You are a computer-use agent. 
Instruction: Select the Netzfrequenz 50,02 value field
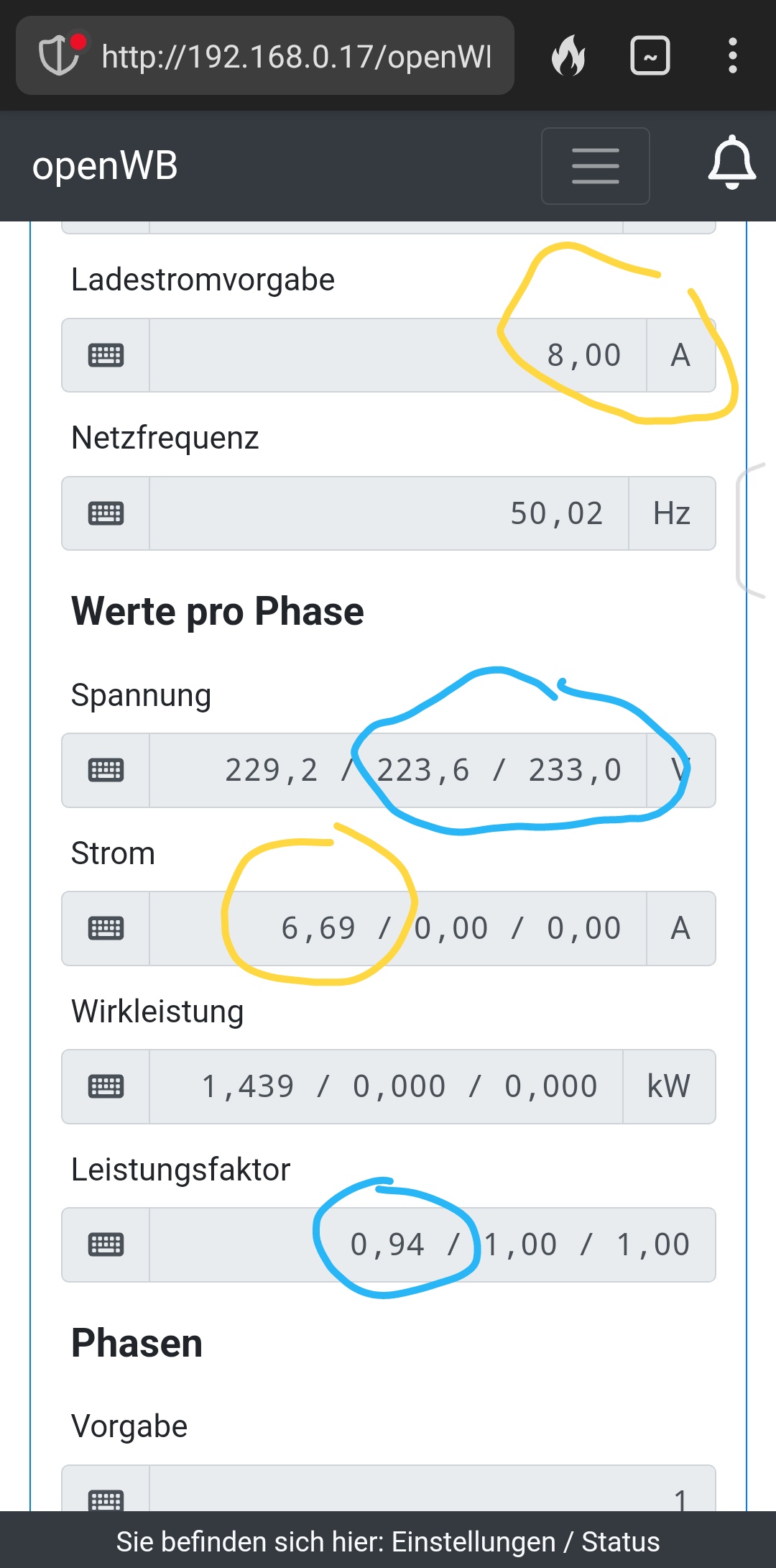(388, 513)
